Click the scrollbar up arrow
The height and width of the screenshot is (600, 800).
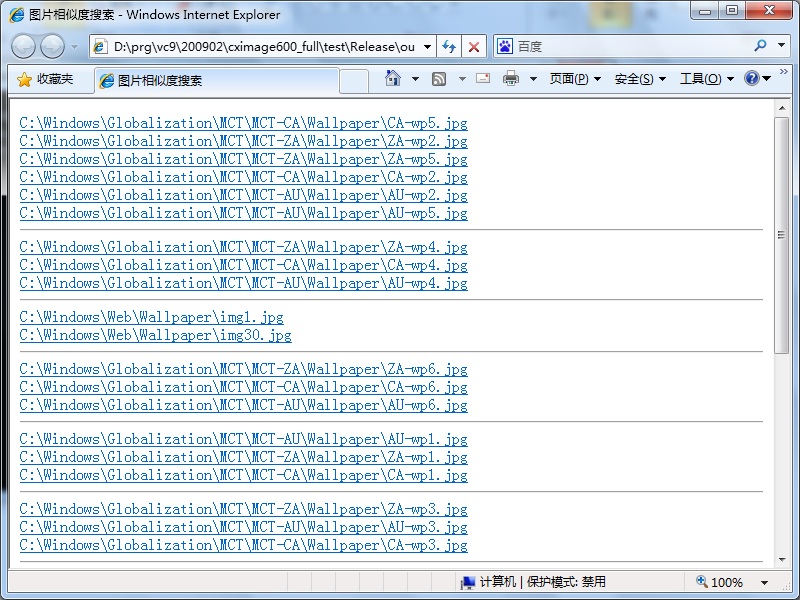(x=782, y=108)
